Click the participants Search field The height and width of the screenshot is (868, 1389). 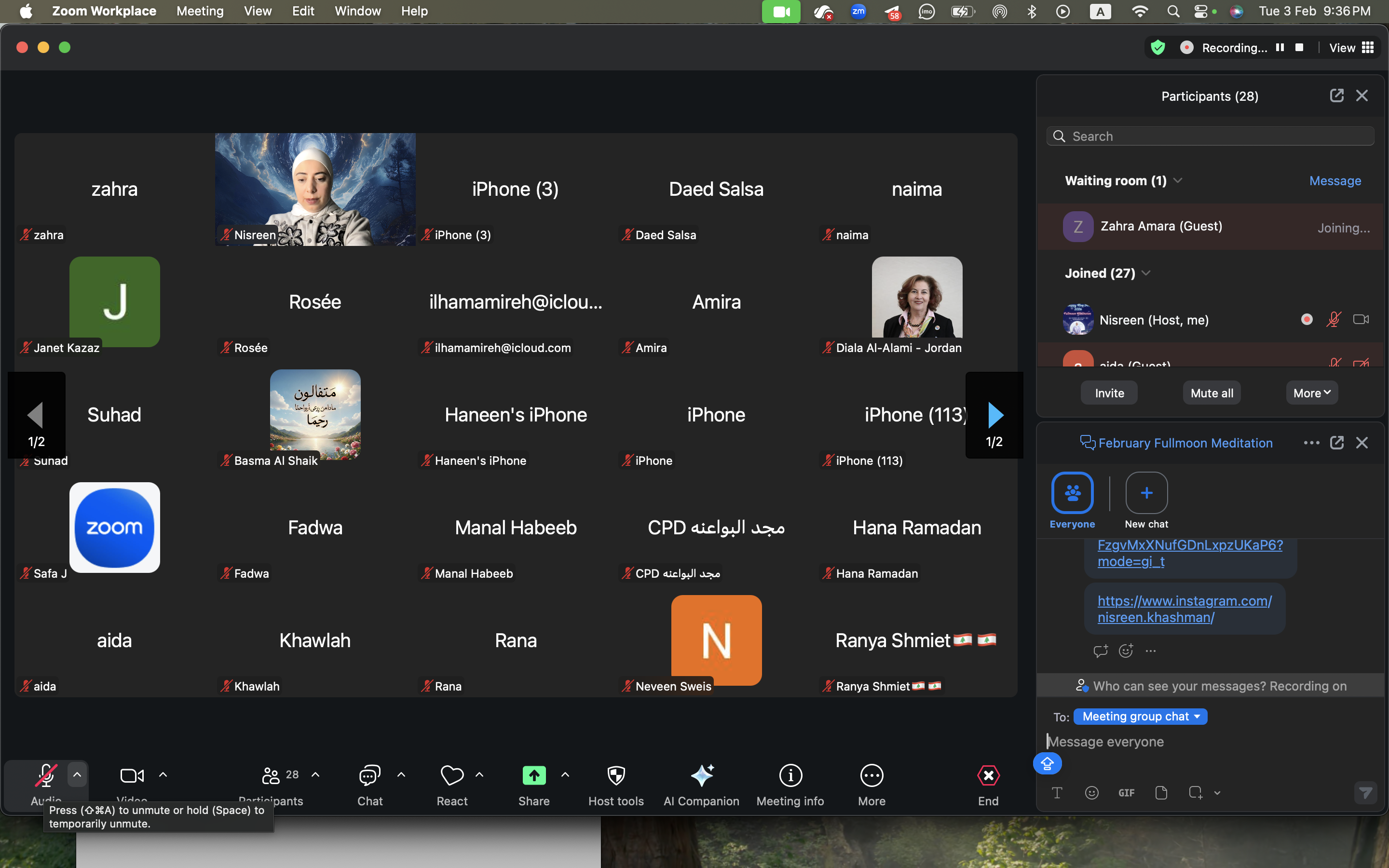(1211, 136)
